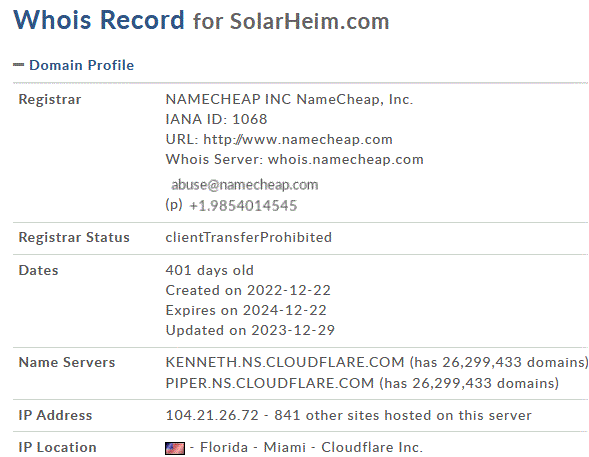
Task: Click the Created on 2022-12-22 date
Action: click(x=248, y=290)
